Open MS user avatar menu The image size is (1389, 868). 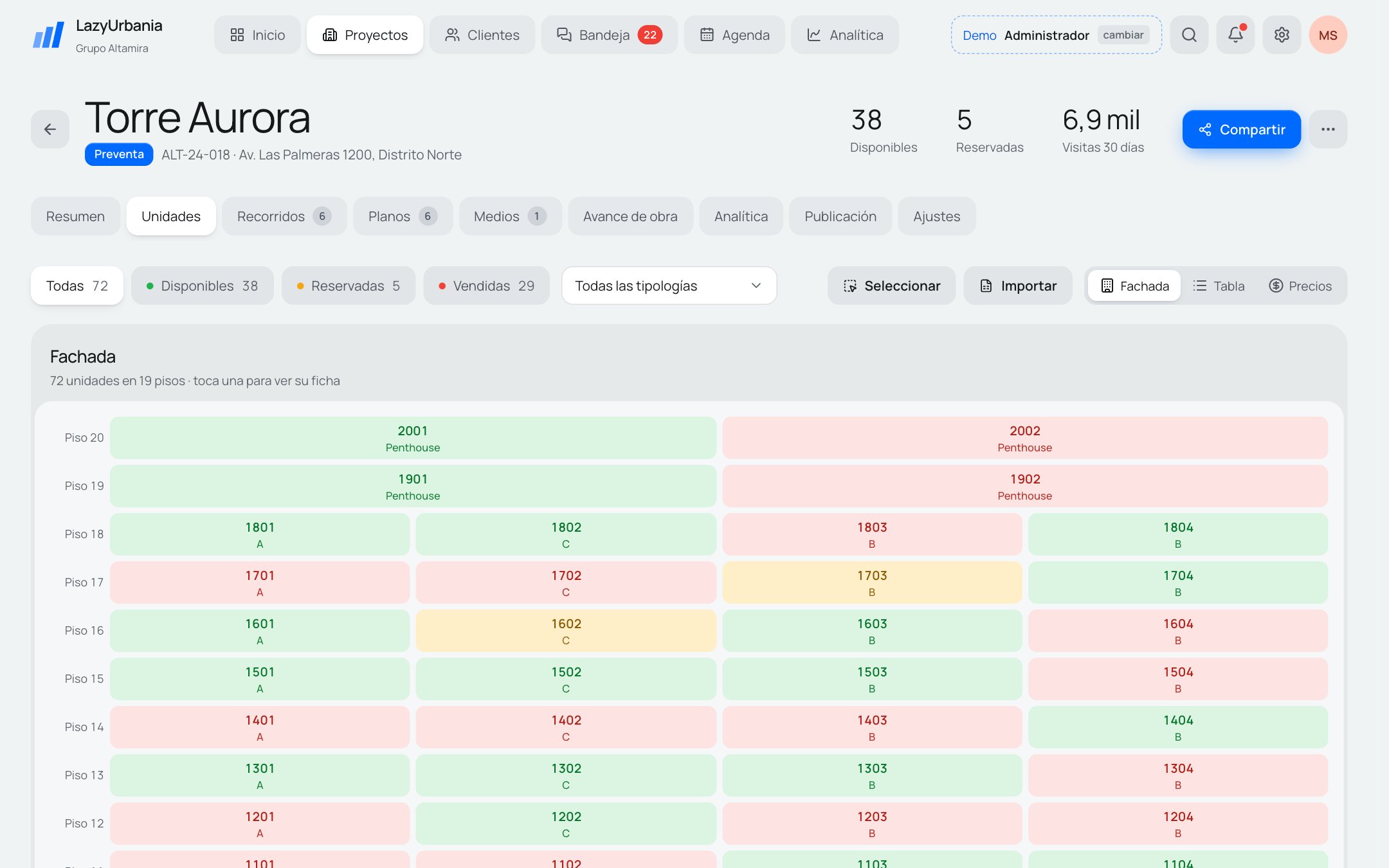(x=1328, y=35)
